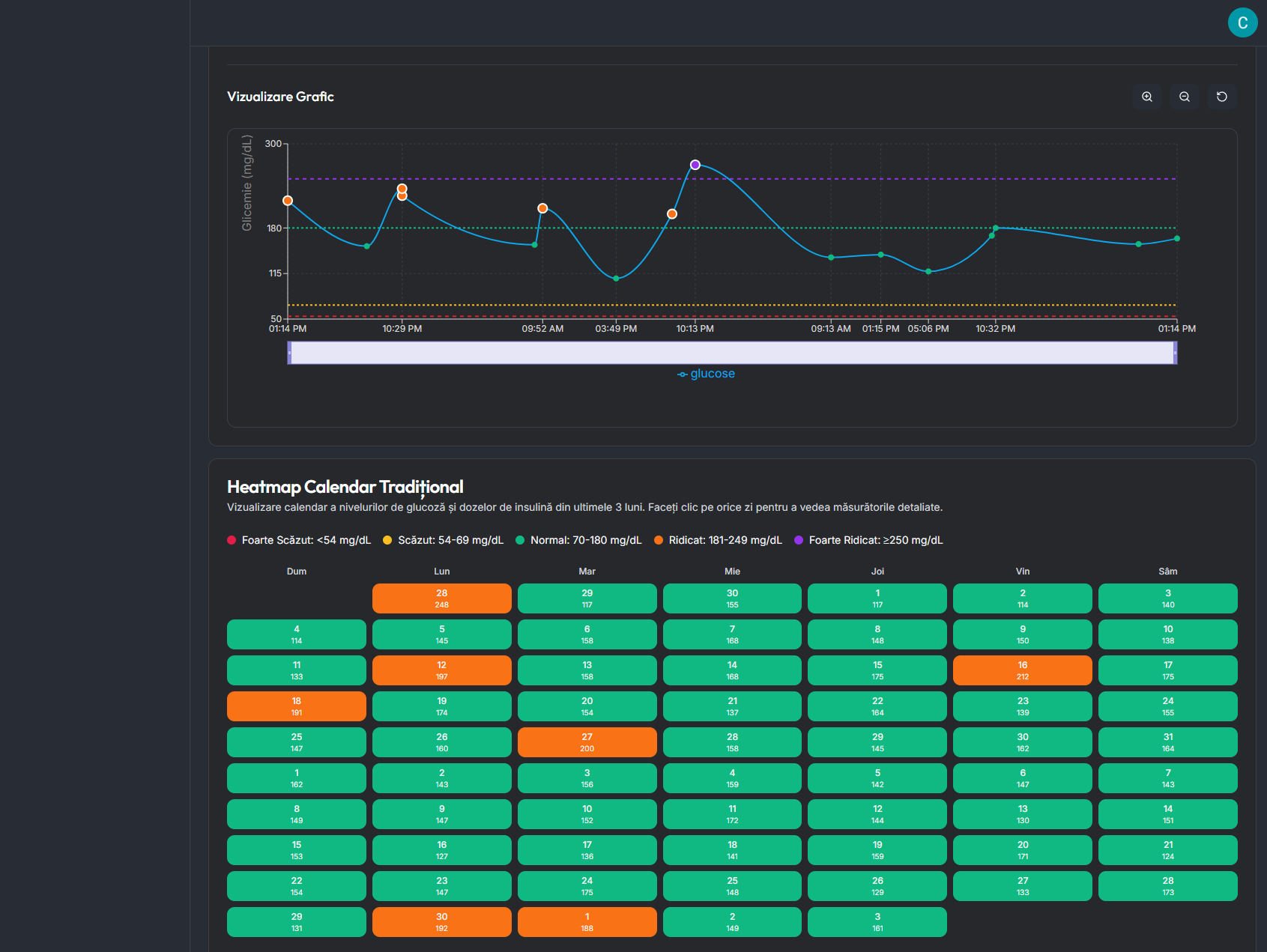Open calendar day 28 showing 248
Screen dimensions: 1267x952
pyautogui.click(x=441, y=598)
